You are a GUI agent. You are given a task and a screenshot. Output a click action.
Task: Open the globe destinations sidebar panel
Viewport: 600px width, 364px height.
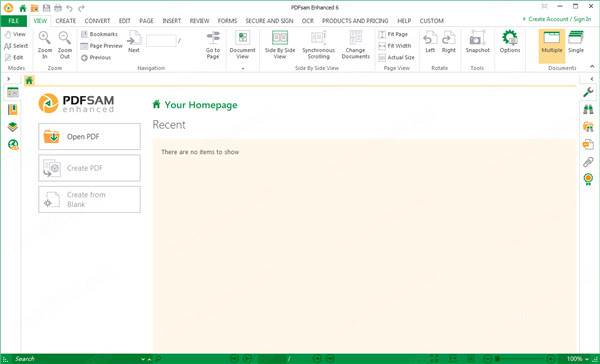(x=13, y=145)
